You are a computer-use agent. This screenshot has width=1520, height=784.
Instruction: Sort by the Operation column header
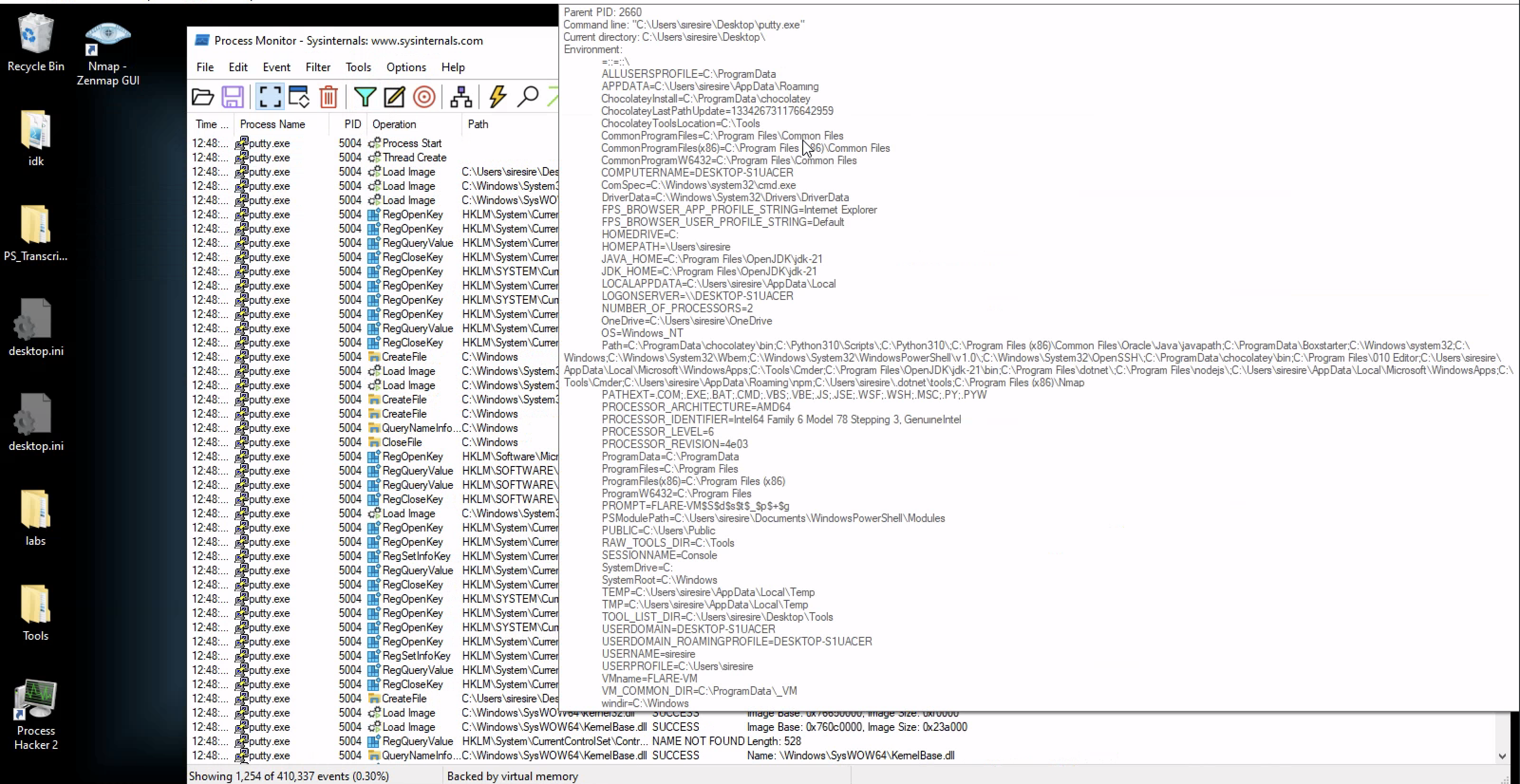(414, 124)
